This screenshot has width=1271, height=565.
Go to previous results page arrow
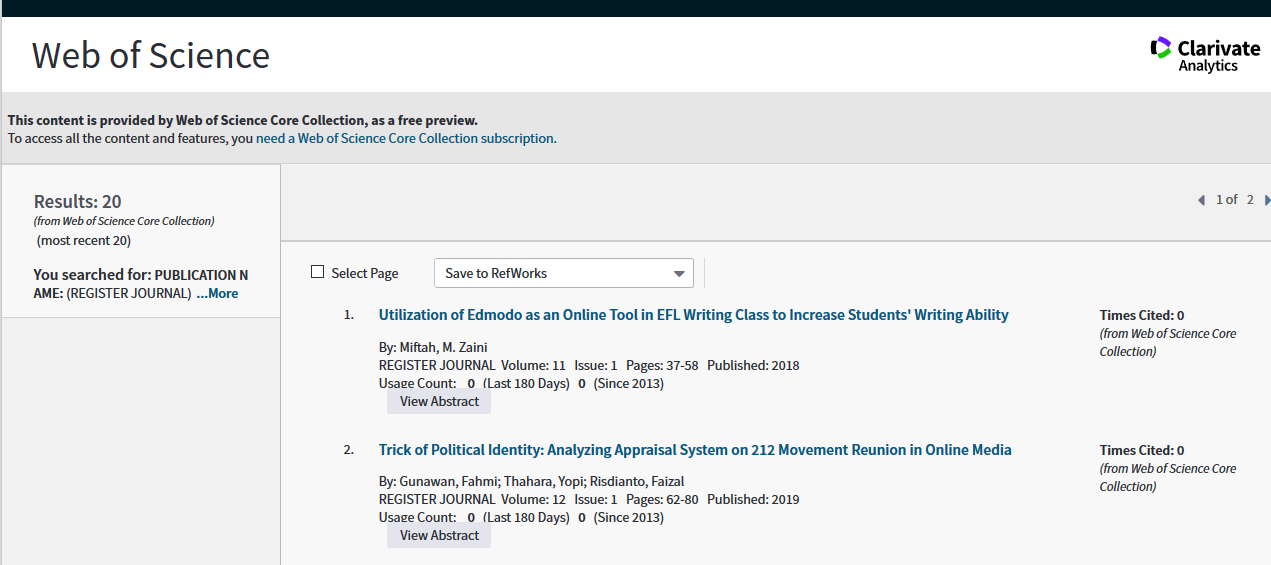pyautogui.click(x=1201, y=200)
